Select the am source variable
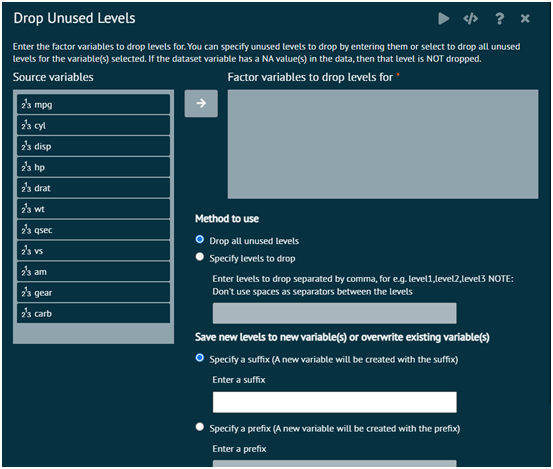553x469 pixels. coord(93,272)
